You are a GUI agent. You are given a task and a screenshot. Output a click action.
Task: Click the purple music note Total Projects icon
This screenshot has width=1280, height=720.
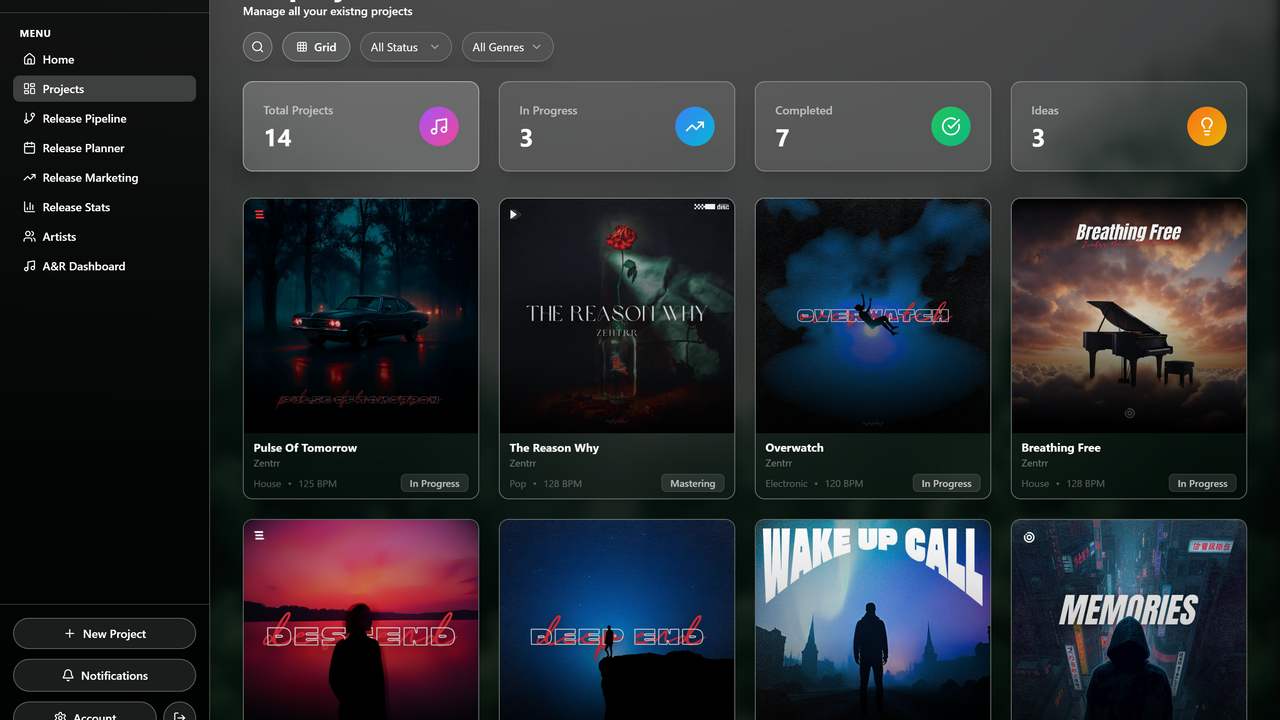tap(439, 127)
